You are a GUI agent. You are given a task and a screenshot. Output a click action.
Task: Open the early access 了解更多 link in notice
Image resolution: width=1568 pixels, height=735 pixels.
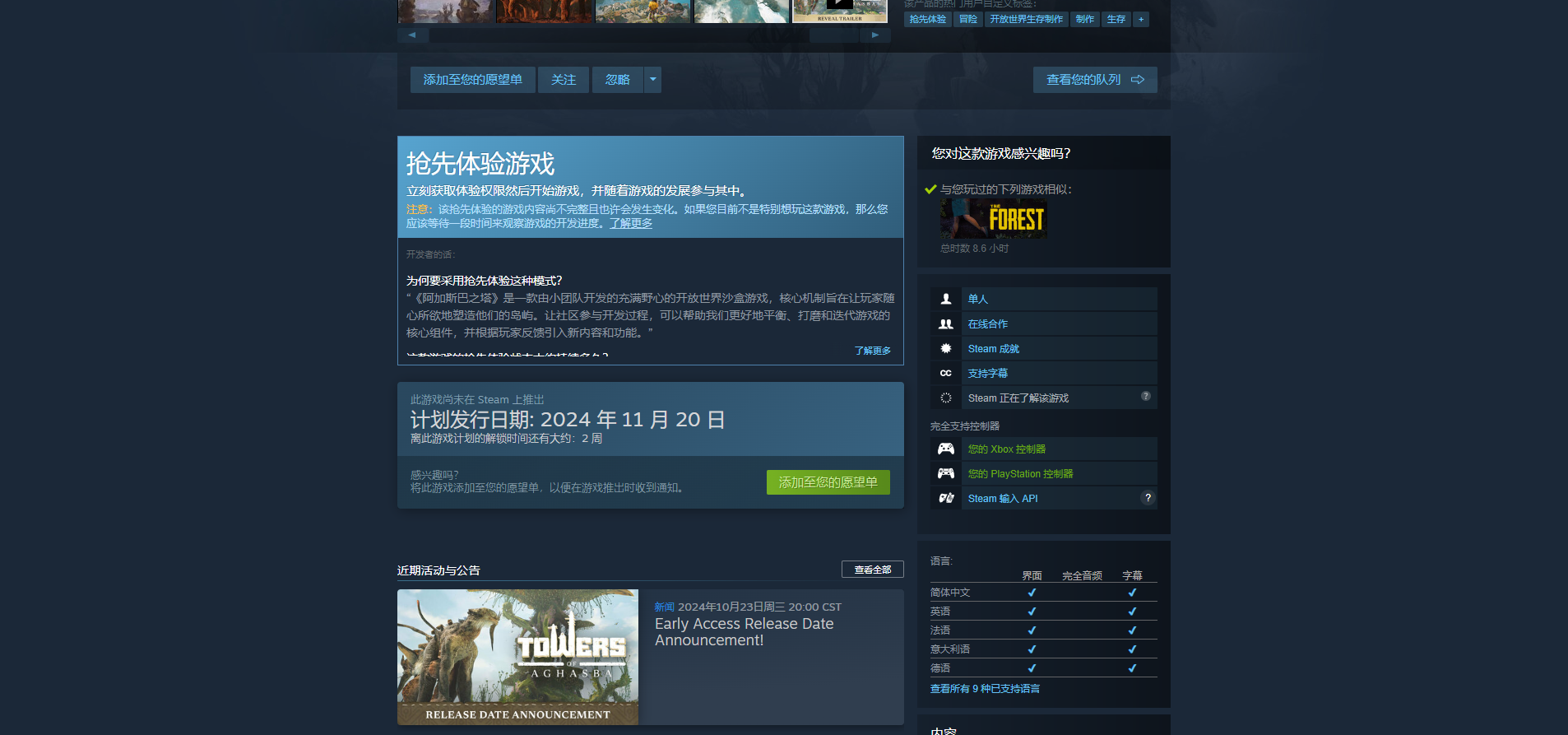coord(631,223)
